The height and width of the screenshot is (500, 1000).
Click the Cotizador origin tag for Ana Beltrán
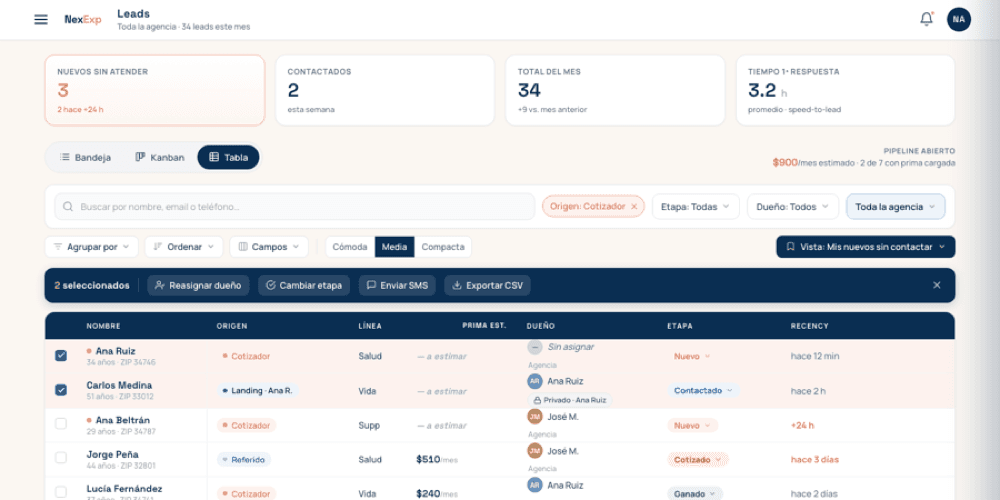(x=246, y=425)
